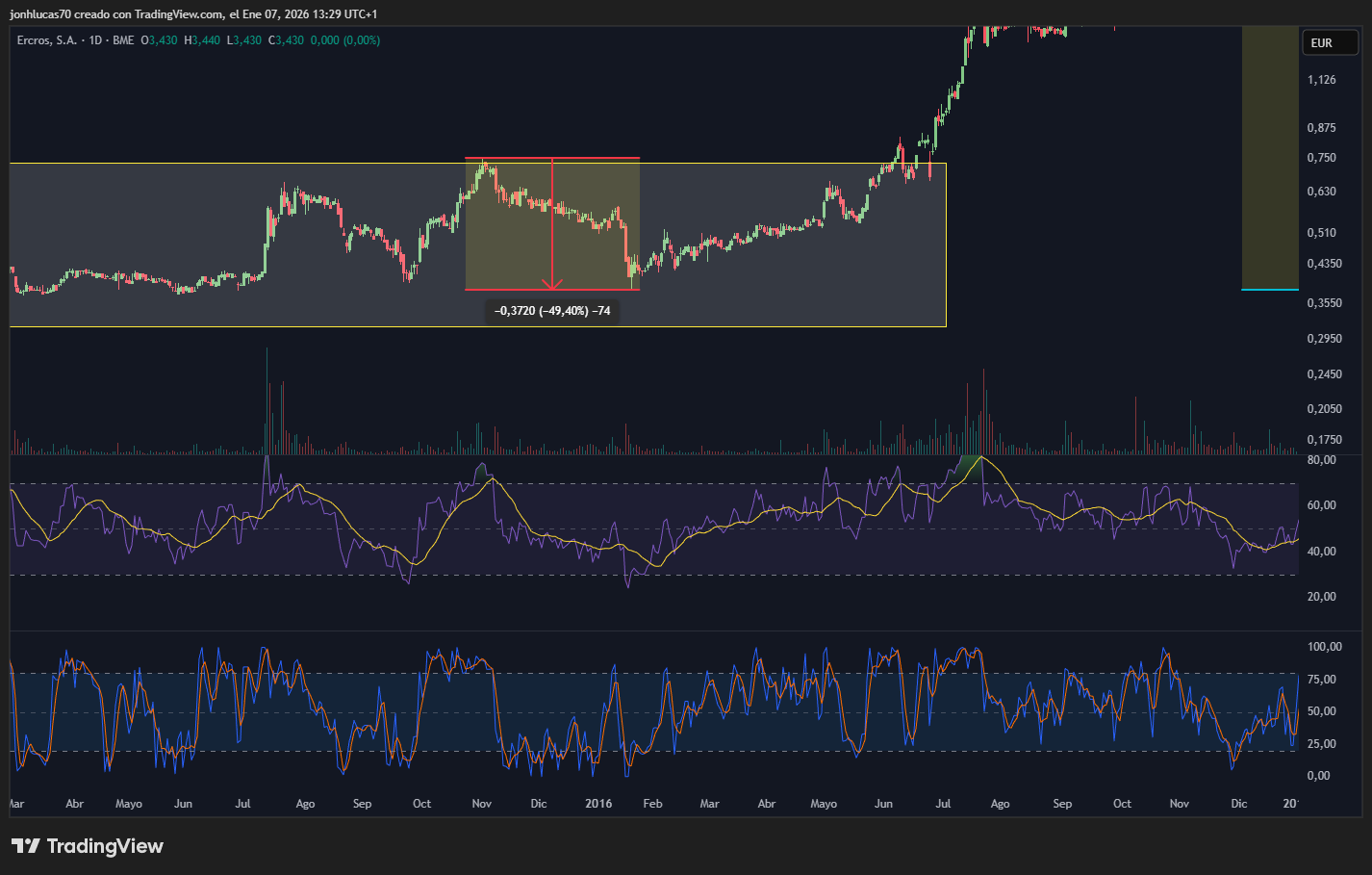The width and height of the screenshot is (1372, 875).
Task: Click the Ercros, S.A. symbol title
Action: tap(47, 40)
